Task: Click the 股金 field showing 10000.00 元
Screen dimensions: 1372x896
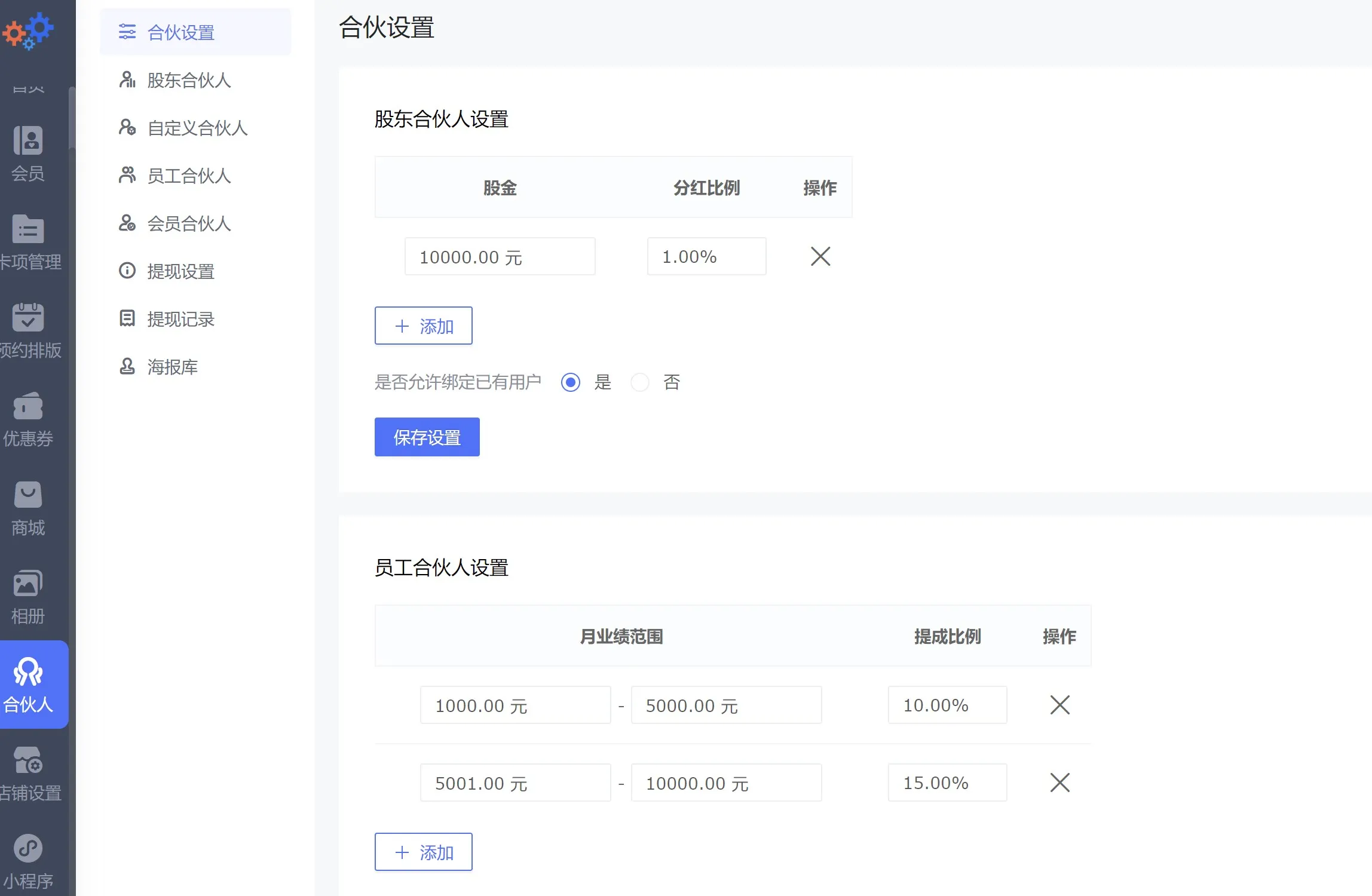Action: click(500, 256)
